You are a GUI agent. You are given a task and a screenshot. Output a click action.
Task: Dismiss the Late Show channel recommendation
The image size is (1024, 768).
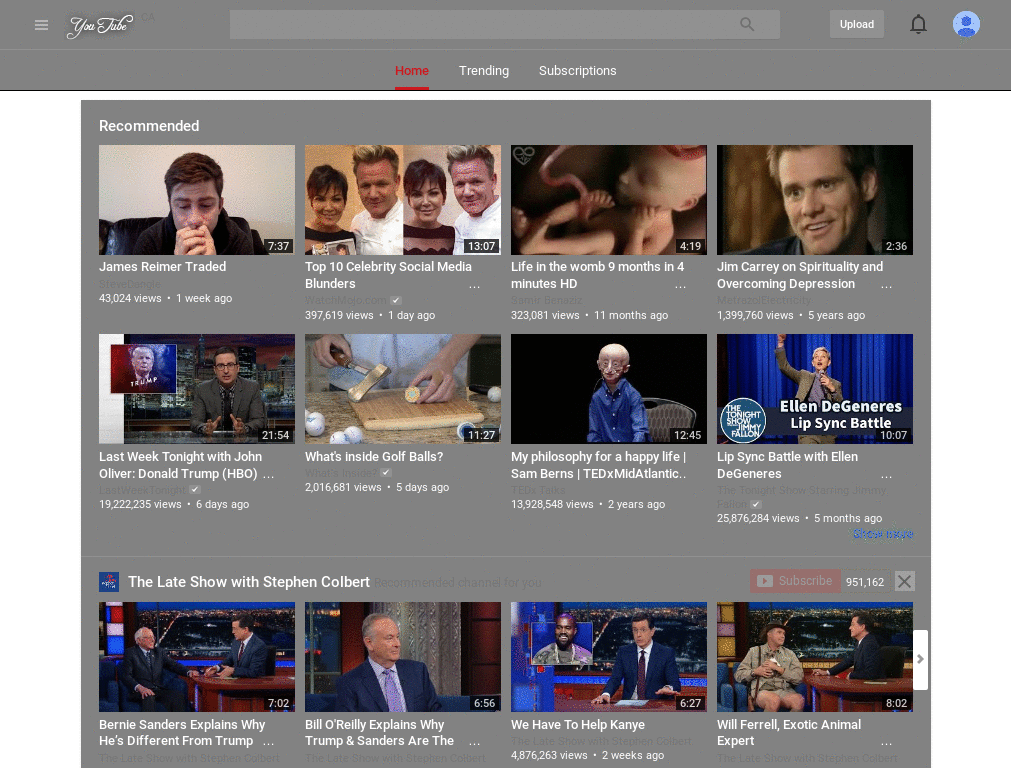[x=904, y=581]
